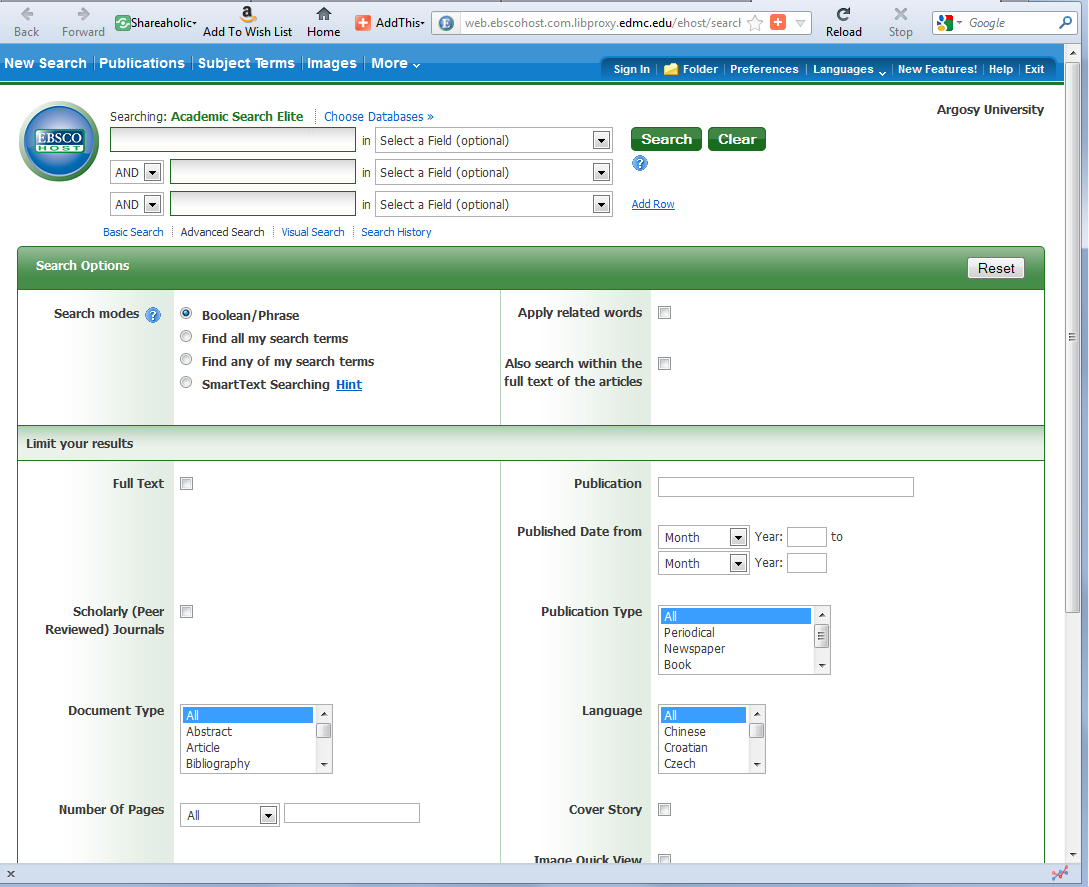1089x887 pixels.
Task: Open first Select a Field dropdown
Action: click(x=494, y=141)
